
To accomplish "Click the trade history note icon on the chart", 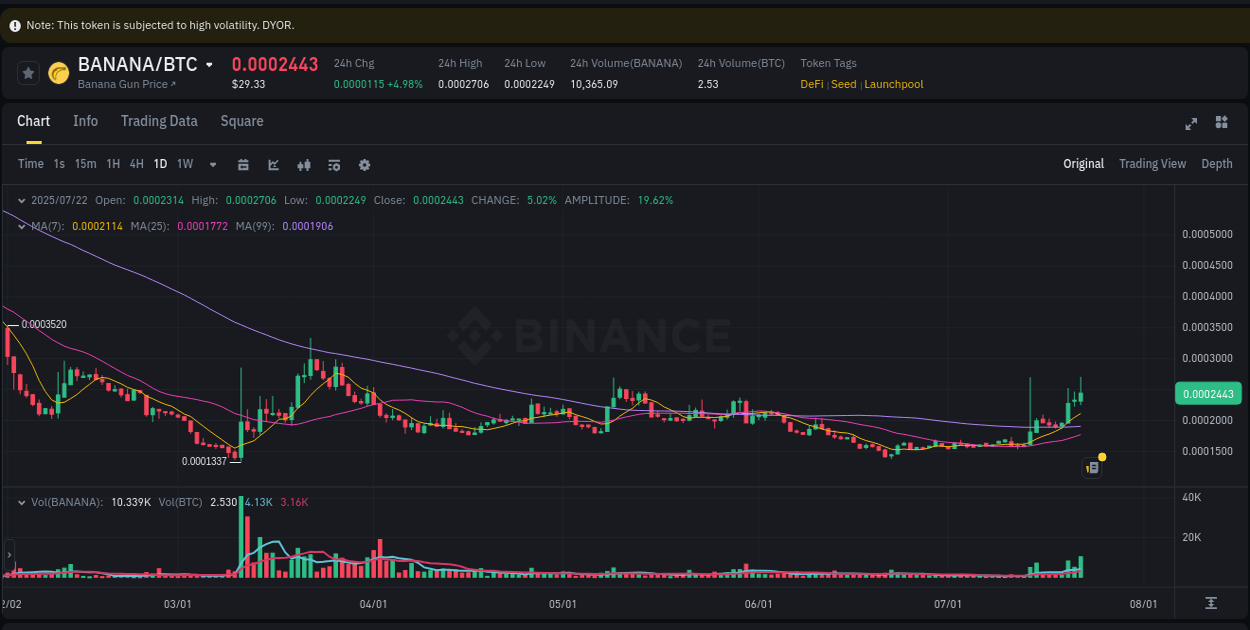I will (x=1091, y=467).
